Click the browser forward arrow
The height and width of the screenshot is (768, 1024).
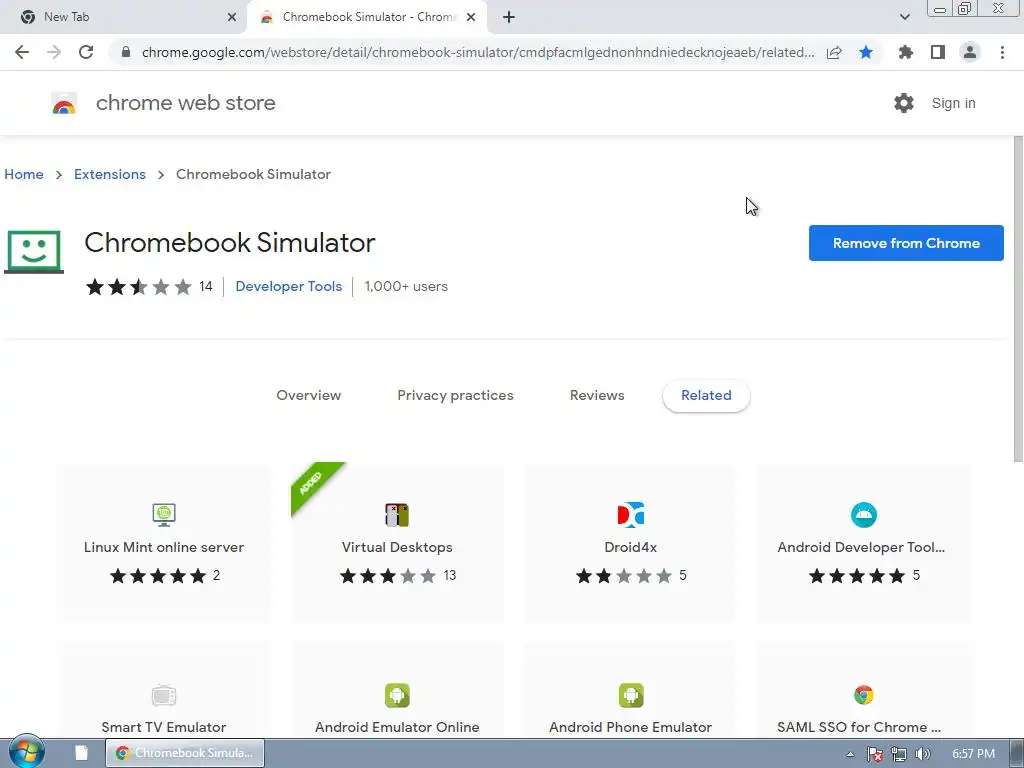(54, 52)
